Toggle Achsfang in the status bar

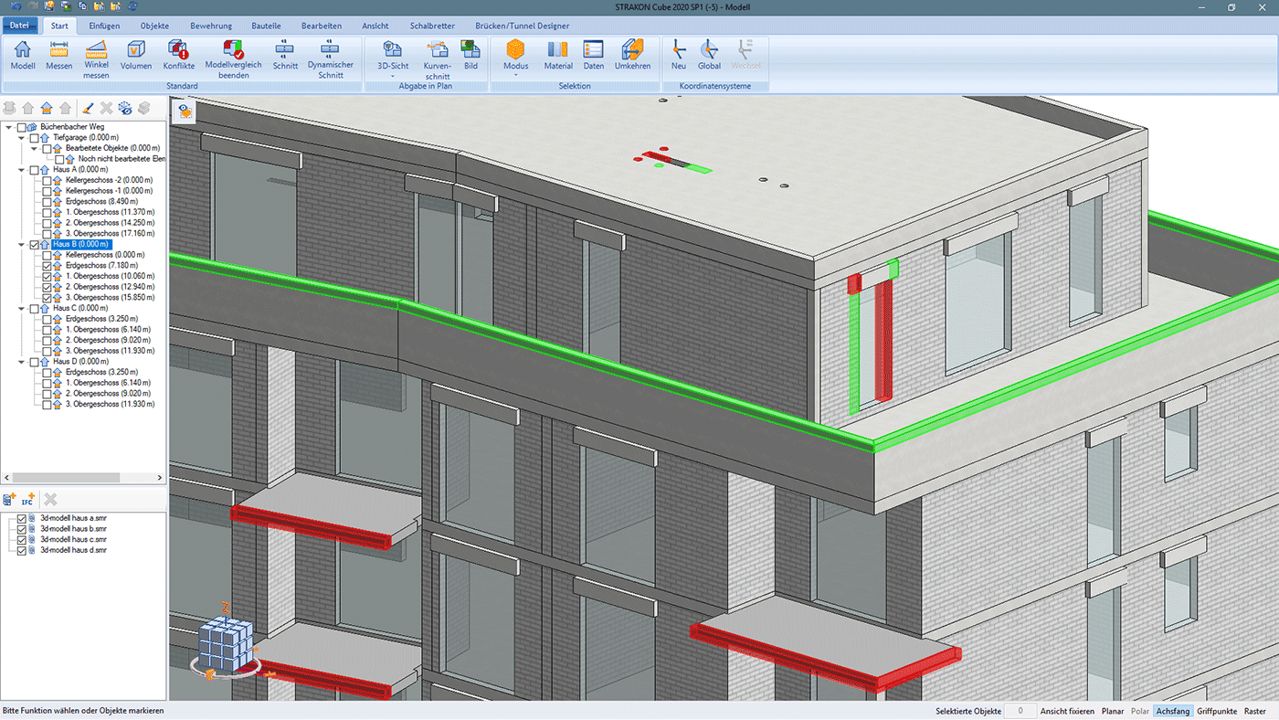pyautogui.click(x=1172, y=711)
